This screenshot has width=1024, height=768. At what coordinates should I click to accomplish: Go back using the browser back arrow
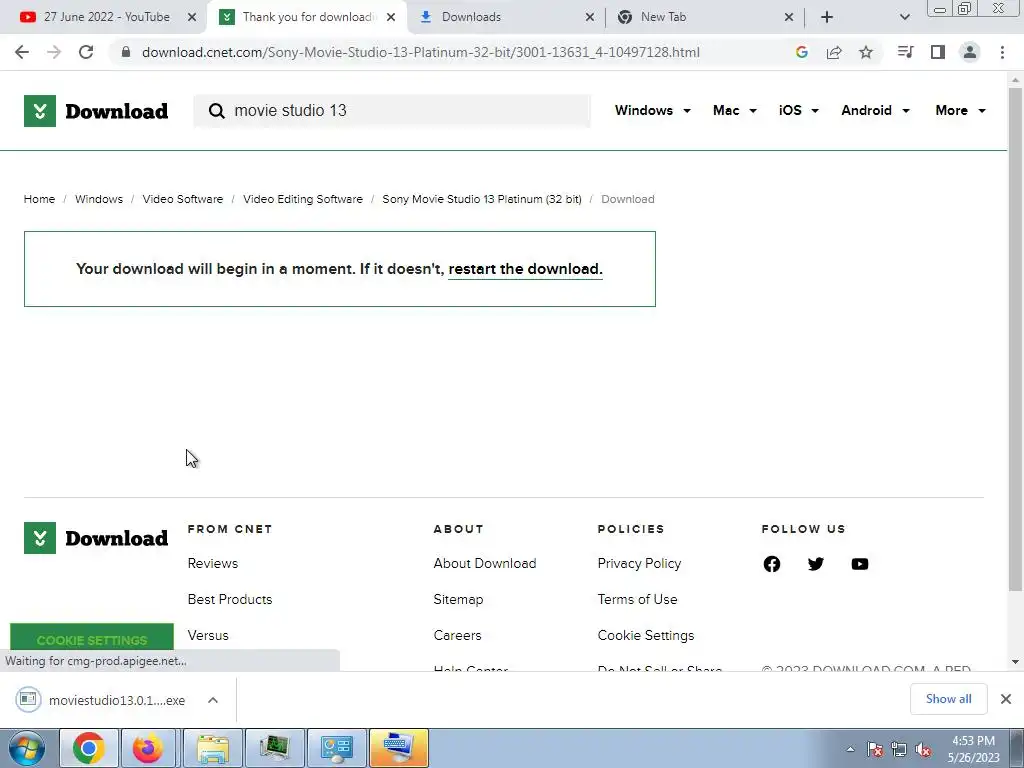point(22,52)
